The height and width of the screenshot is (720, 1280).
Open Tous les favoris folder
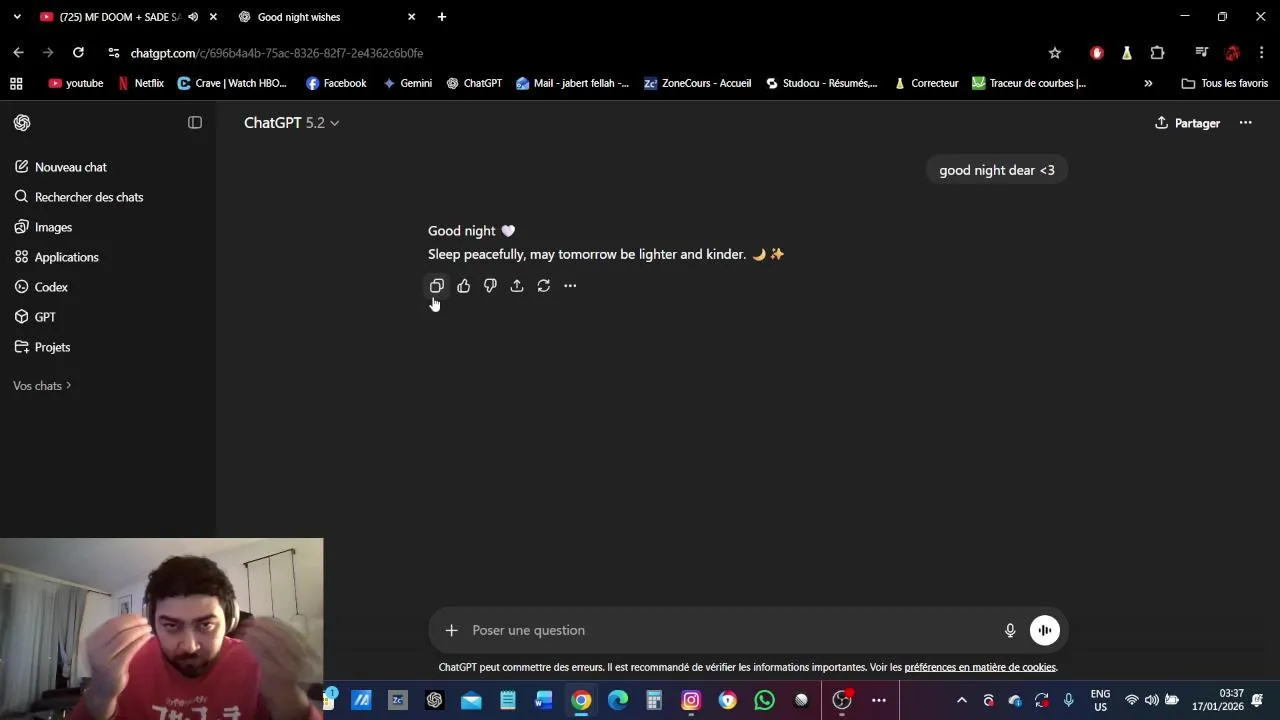pyautogui.click(x=1225, y=83)
